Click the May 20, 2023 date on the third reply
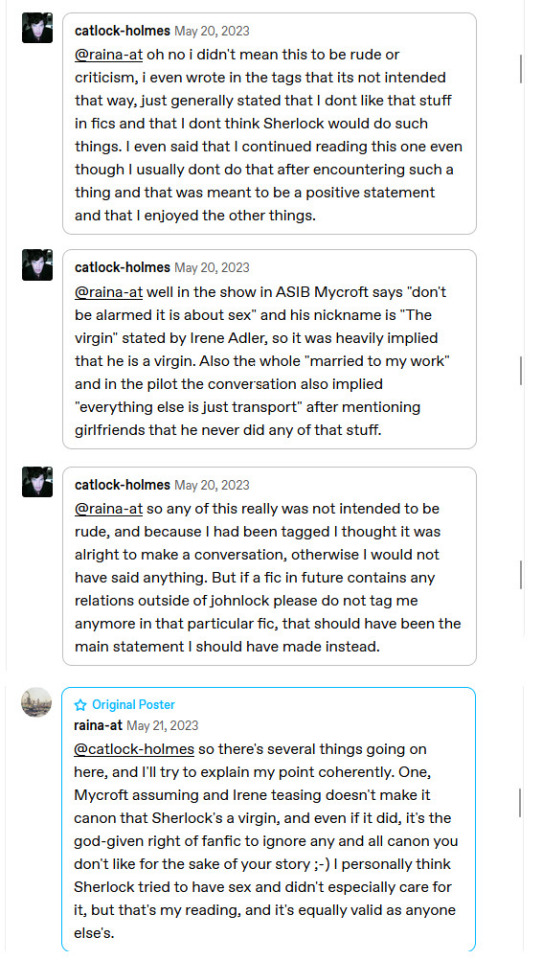Image resolution: width=542 pixels, height=960 pixels. pyautogui.click(x=212, y=486)
